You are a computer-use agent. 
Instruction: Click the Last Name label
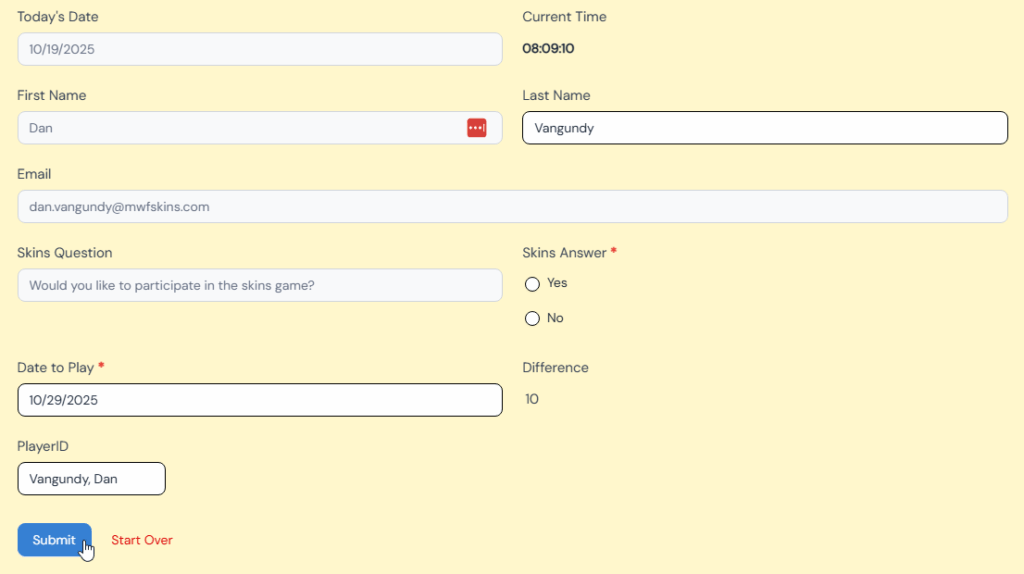(556, 96)
